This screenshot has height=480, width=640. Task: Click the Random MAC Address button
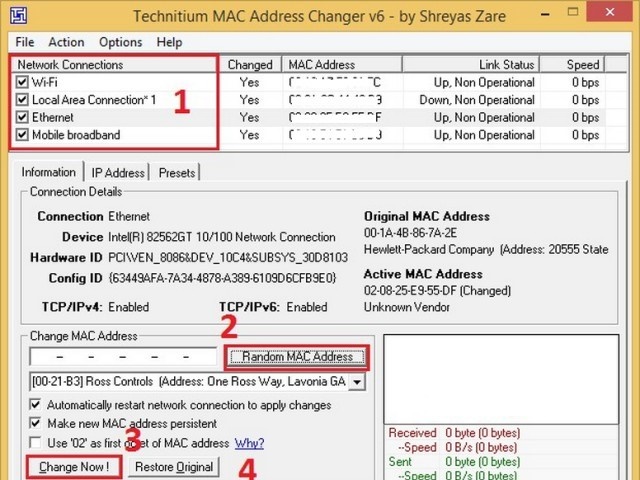point(297,357)
